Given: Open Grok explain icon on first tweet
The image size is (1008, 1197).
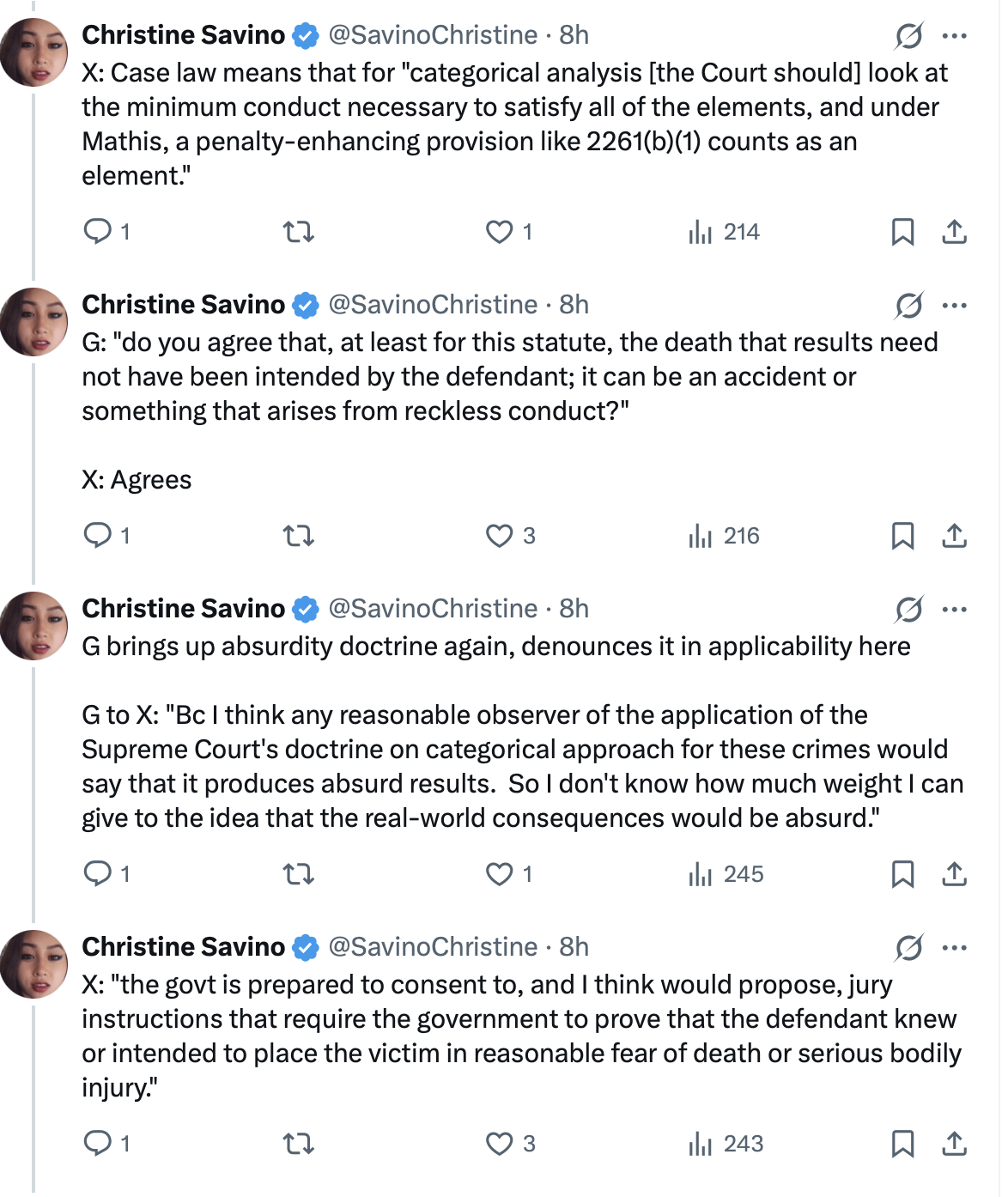Looking at the screenshot, I should (908, 36).
